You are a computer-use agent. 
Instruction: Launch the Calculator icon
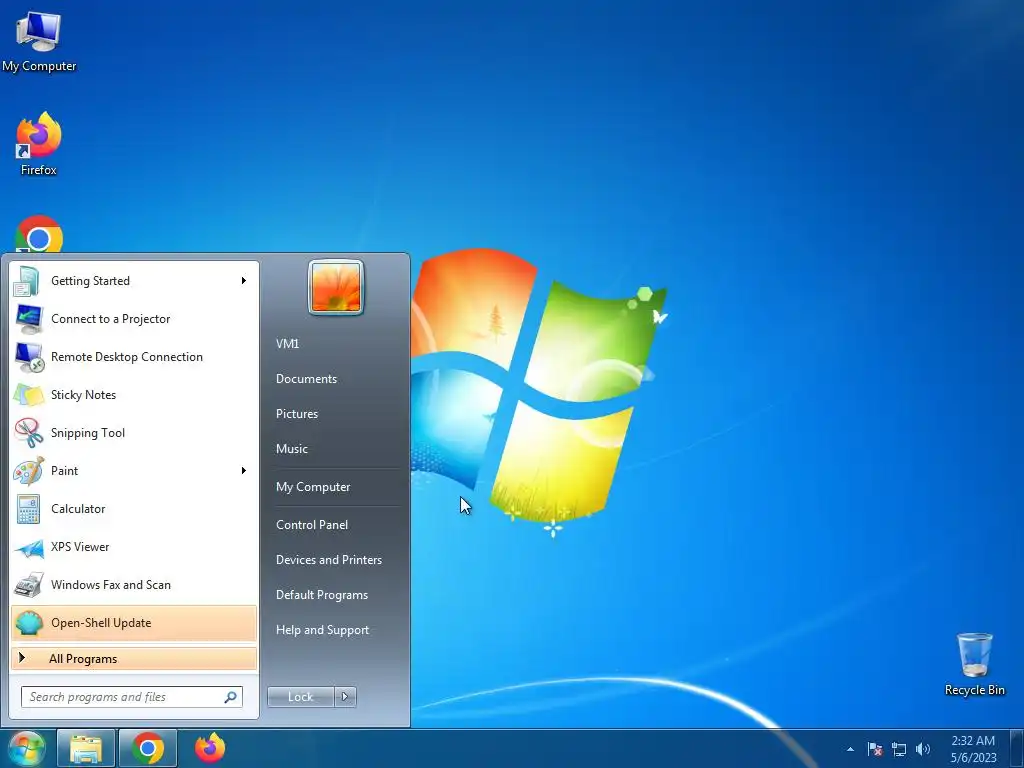click(x=28, y=509)
